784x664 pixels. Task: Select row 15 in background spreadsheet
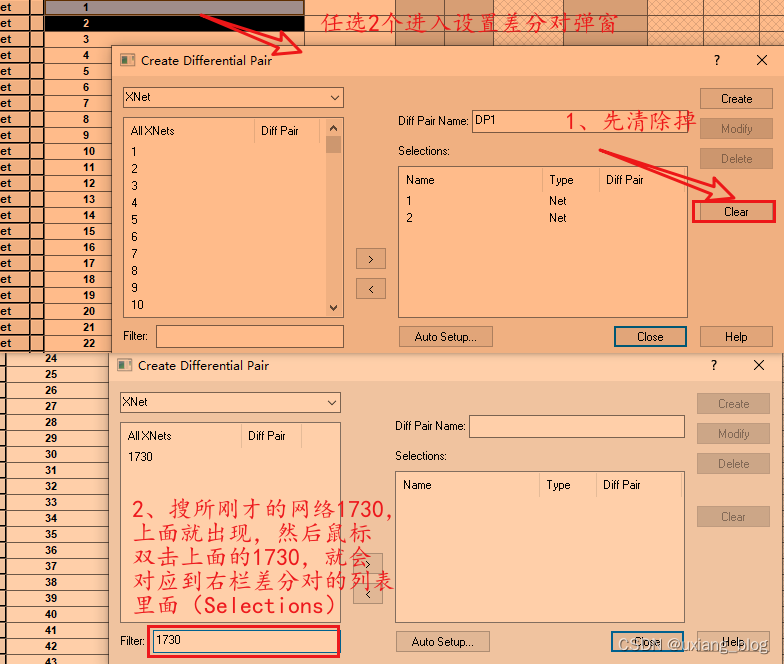tap(89, 231)
